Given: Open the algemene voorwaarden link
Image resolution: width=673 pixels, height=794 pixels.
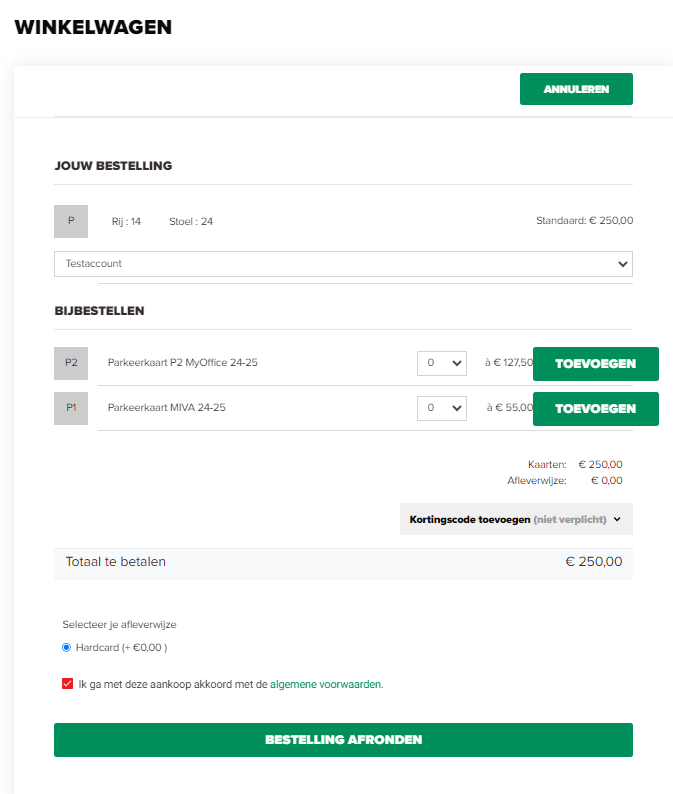Looking at the screenshot, I should coord(327,684).
